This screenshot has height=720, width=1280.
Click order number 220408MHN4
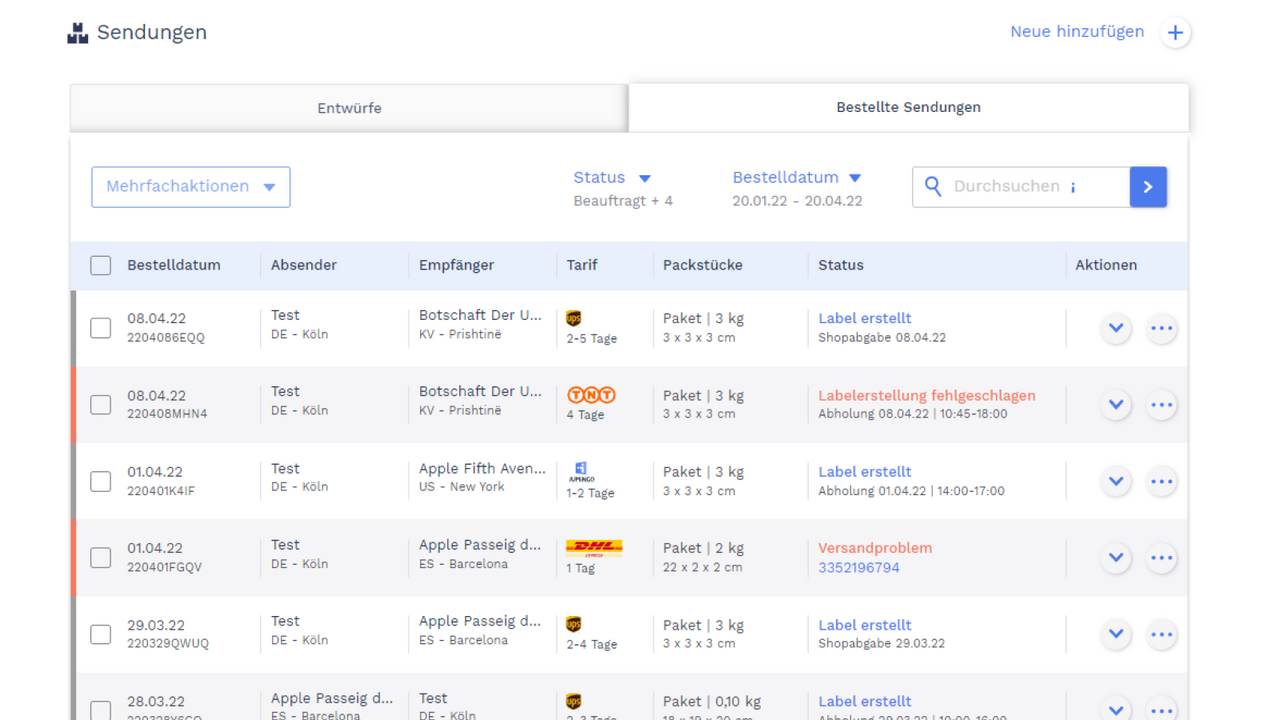[x=167, y=414]
